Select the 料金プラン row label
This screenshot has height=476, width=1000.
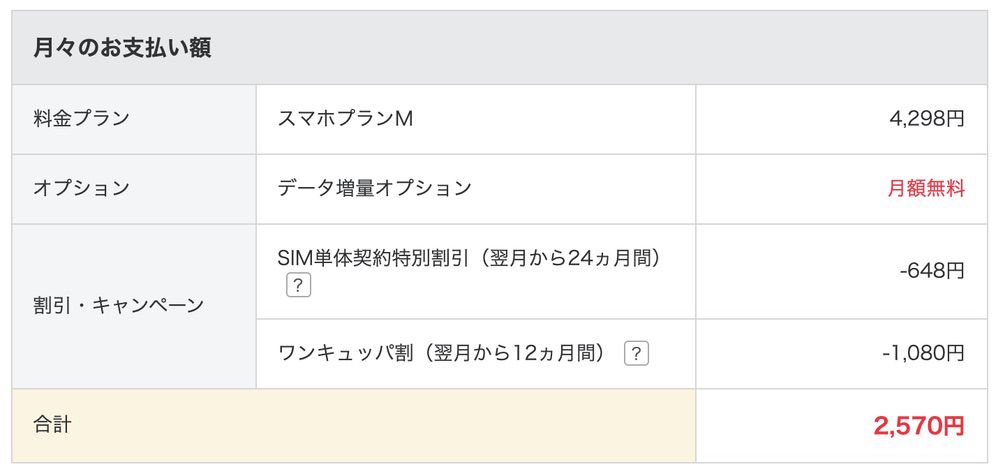[x=82, y=119]
